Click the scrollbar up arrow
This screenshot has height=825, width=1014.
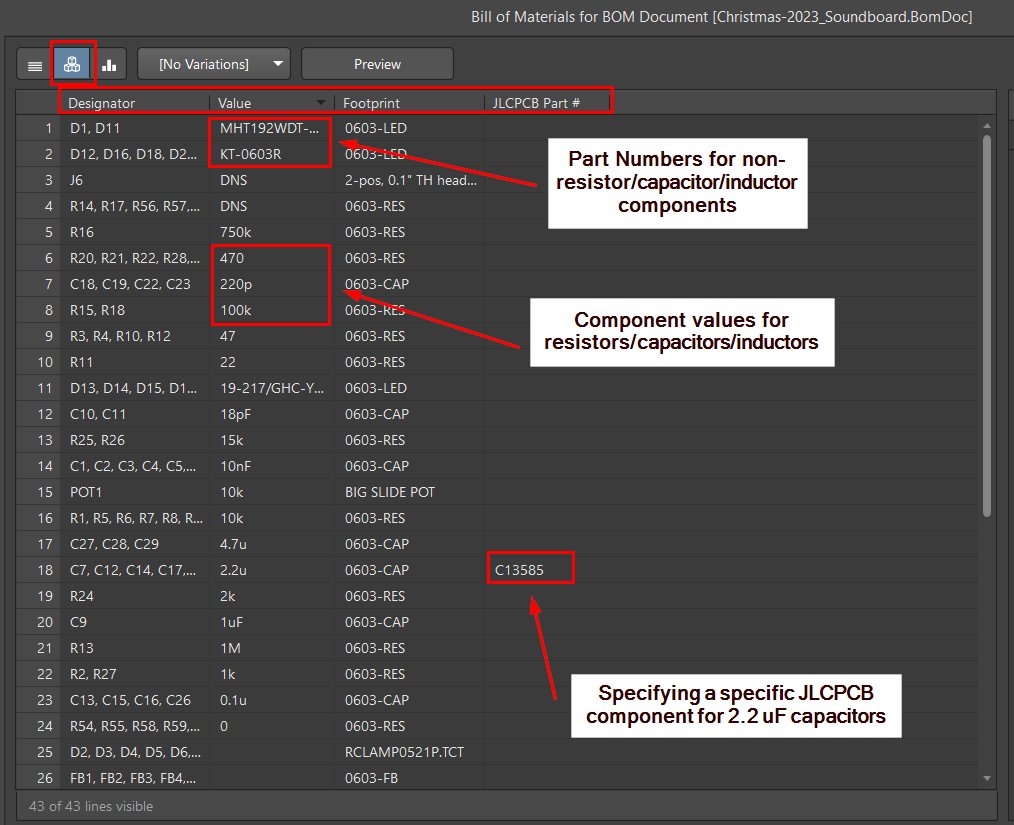[x=987, y=125]
